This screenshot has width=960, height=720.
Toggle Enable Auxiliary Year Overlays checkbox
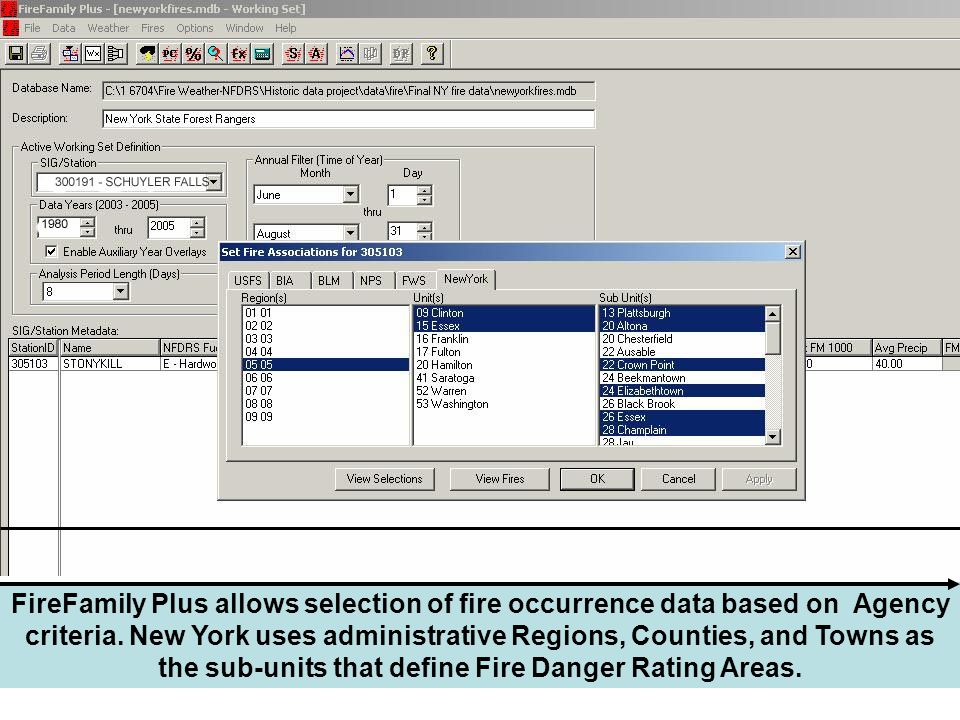[51, 252]
